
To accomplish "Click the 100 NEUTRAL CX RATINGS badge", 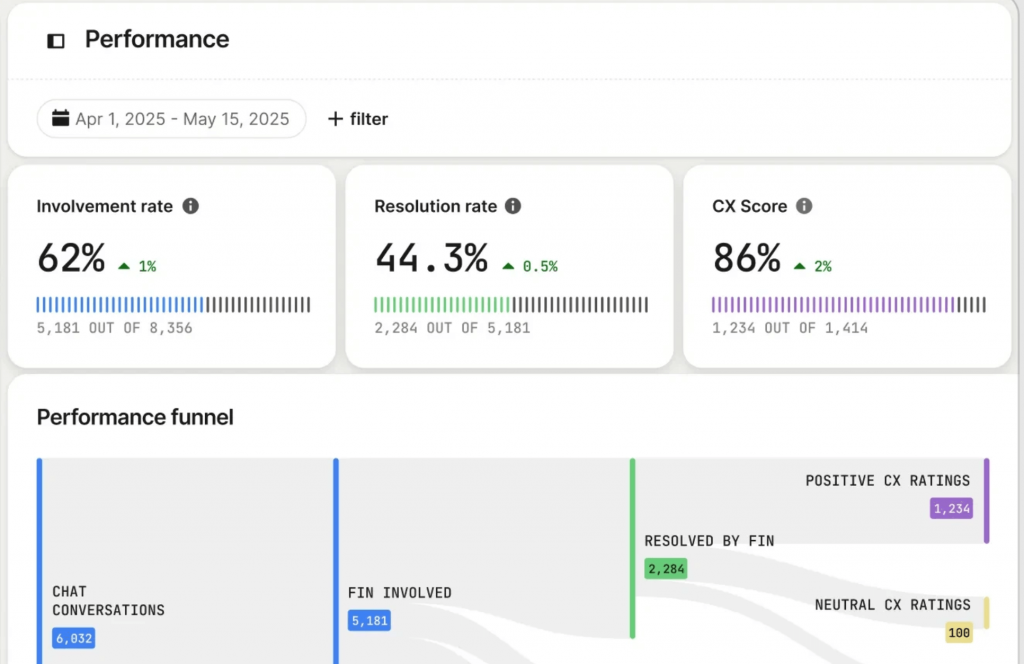I will (x=958, y=632).
